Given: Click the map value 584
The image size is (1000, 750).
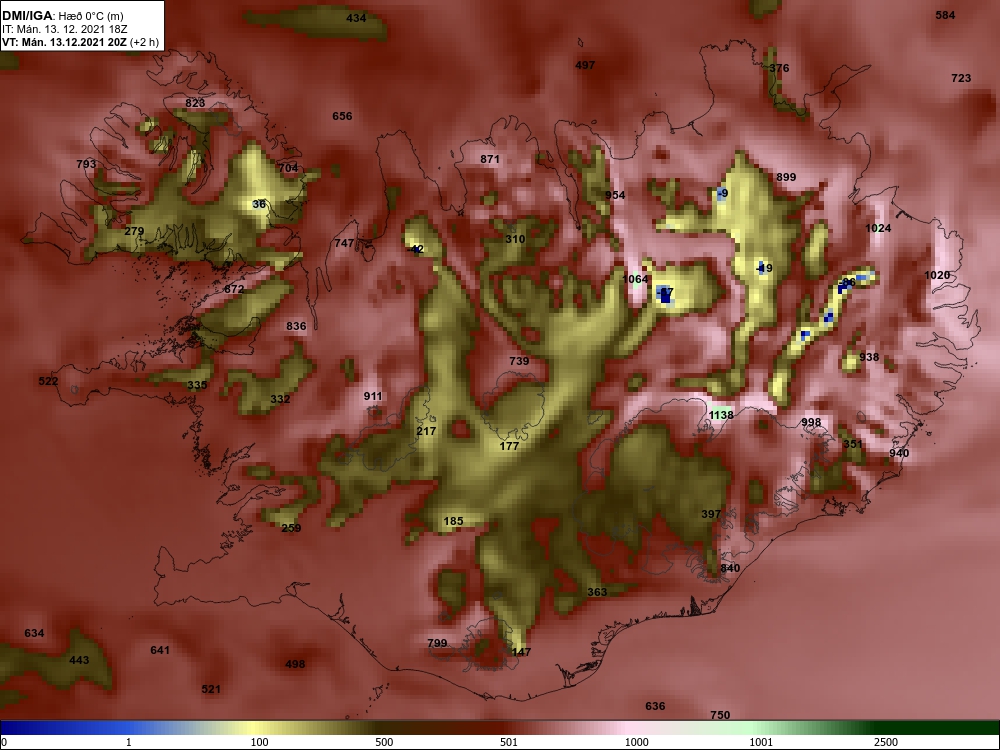Looking at the screenshot, I should pos(945,15).
